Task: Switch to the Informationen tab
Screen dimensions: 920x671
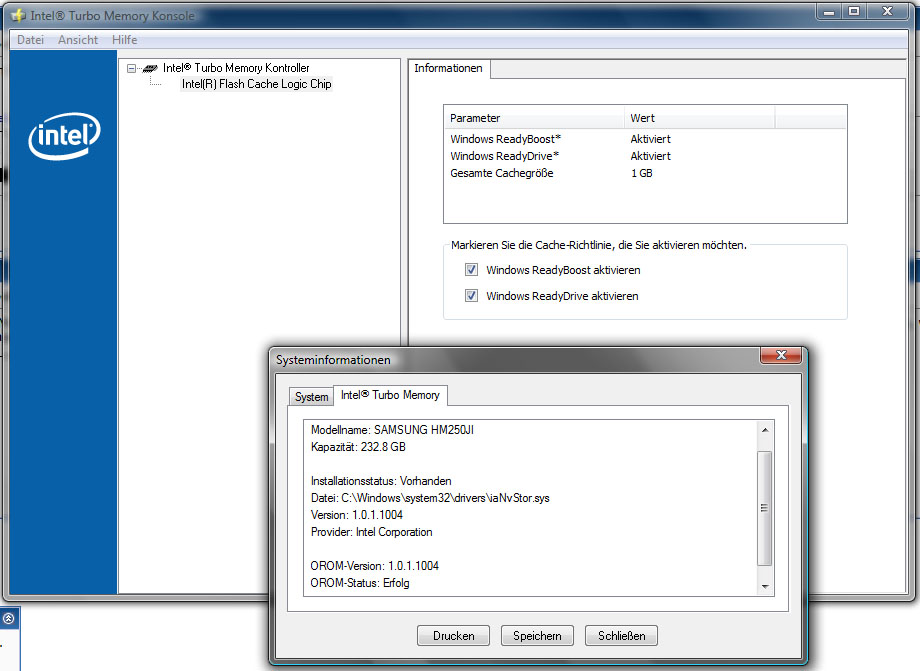Action: 448,68
